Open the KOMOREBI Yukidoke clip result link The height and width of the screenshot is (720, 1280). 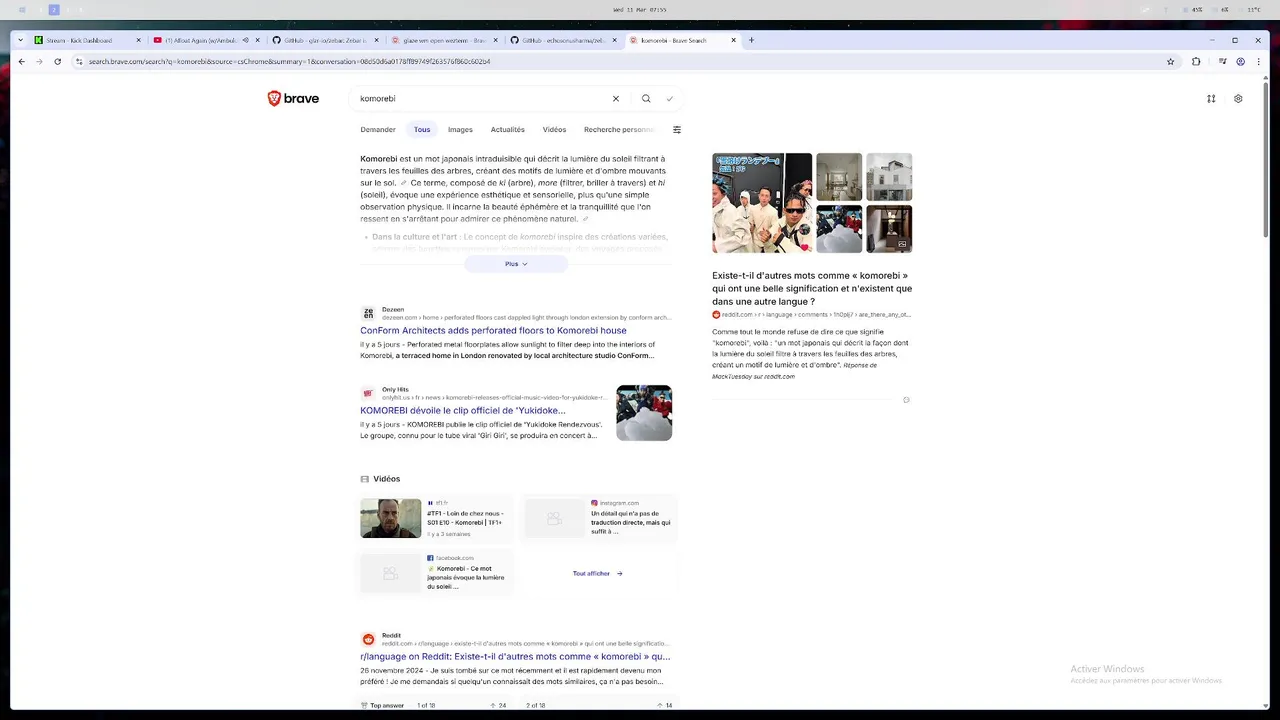[x=463, y=410]
